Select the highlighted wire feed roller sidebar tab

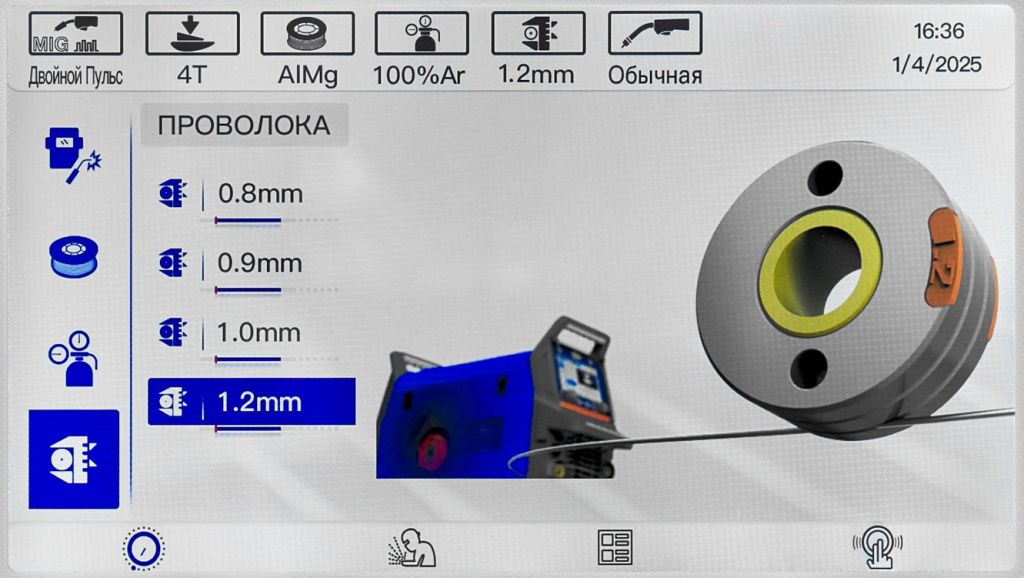click(x=74, y=459)
